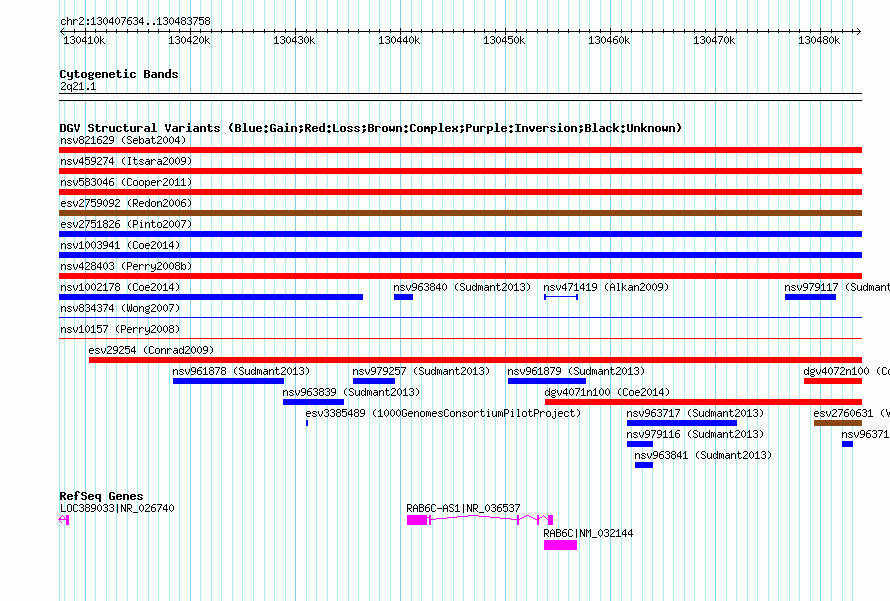Click the LOC389033|NR_026740 gene glyph

[x=64, y=520]
